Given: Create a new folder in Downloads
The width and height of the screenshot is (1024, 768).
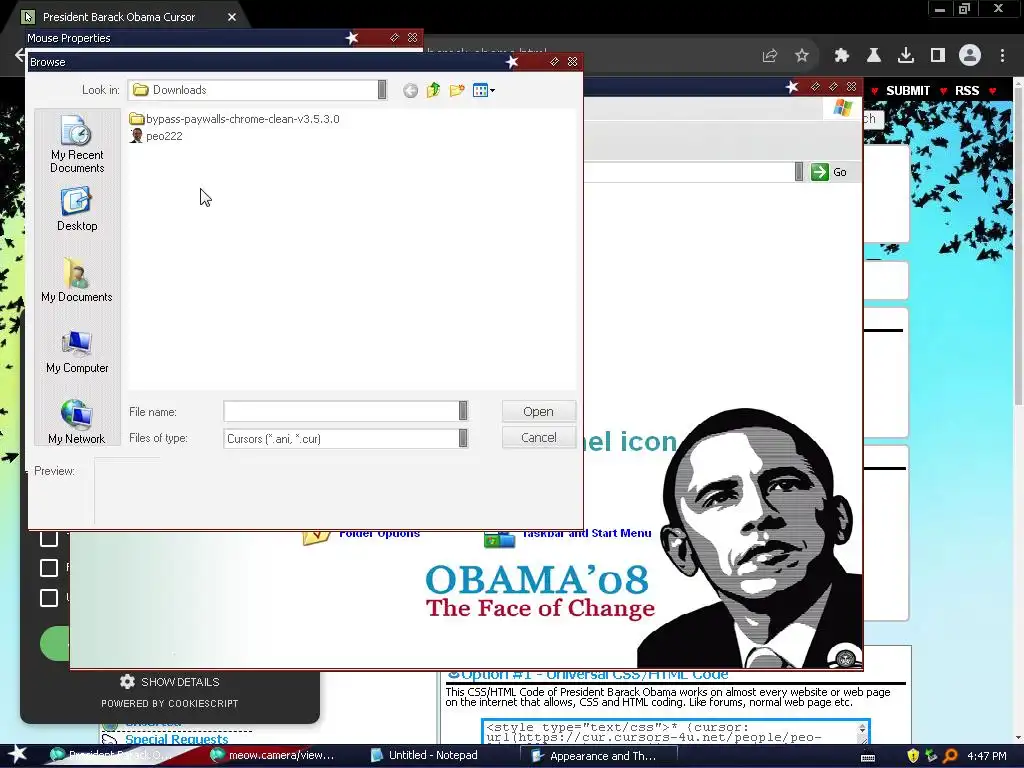Looking at the screenshot, I should (457, 90).
